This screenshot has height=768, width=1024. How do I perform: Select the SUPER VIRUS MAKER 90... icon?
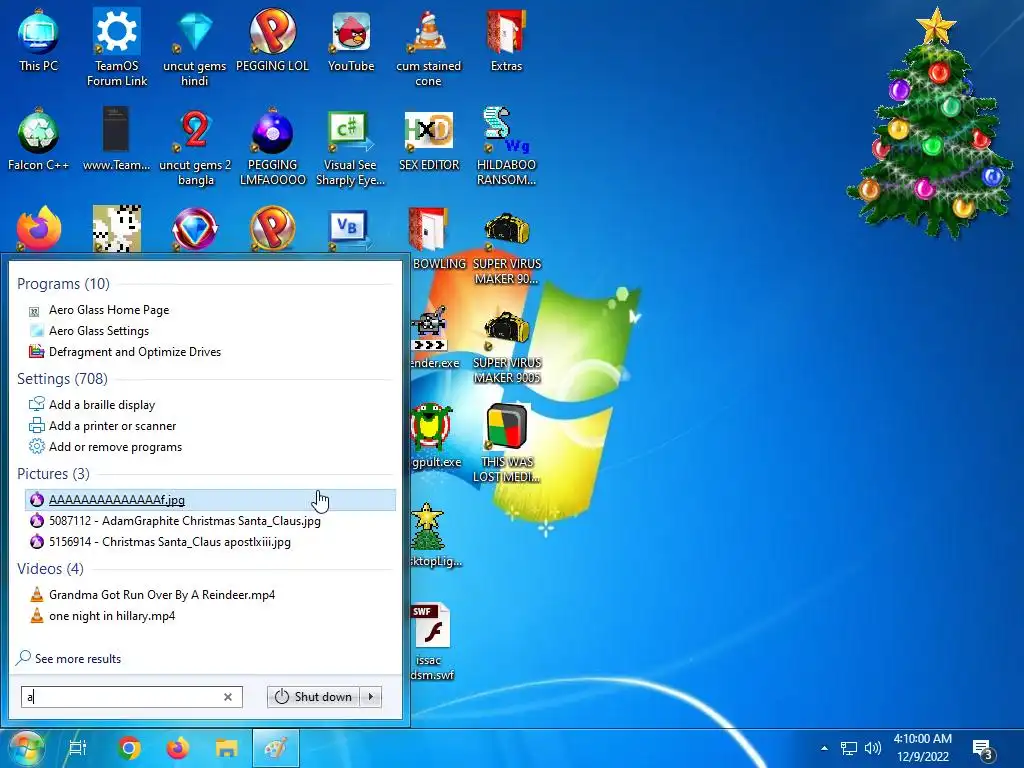click(x=507, y=247)
